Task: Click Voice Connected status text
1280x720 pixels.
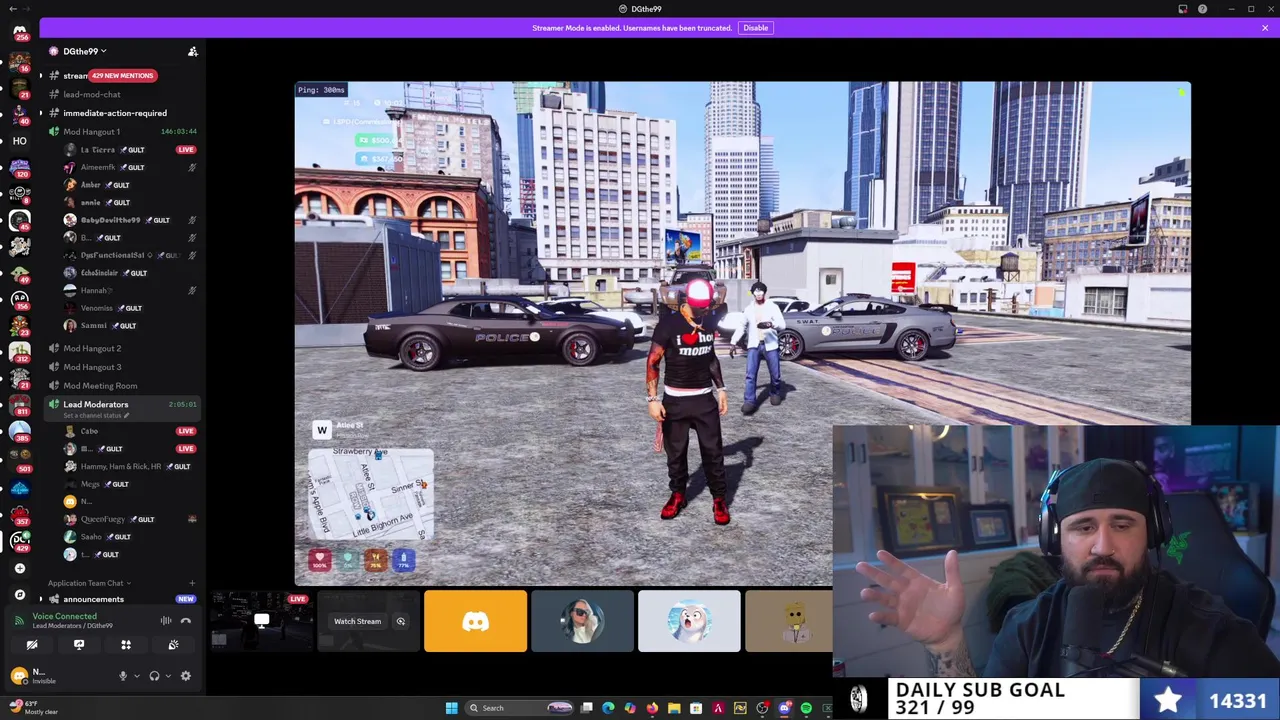Action: click(x=64, y=616)
